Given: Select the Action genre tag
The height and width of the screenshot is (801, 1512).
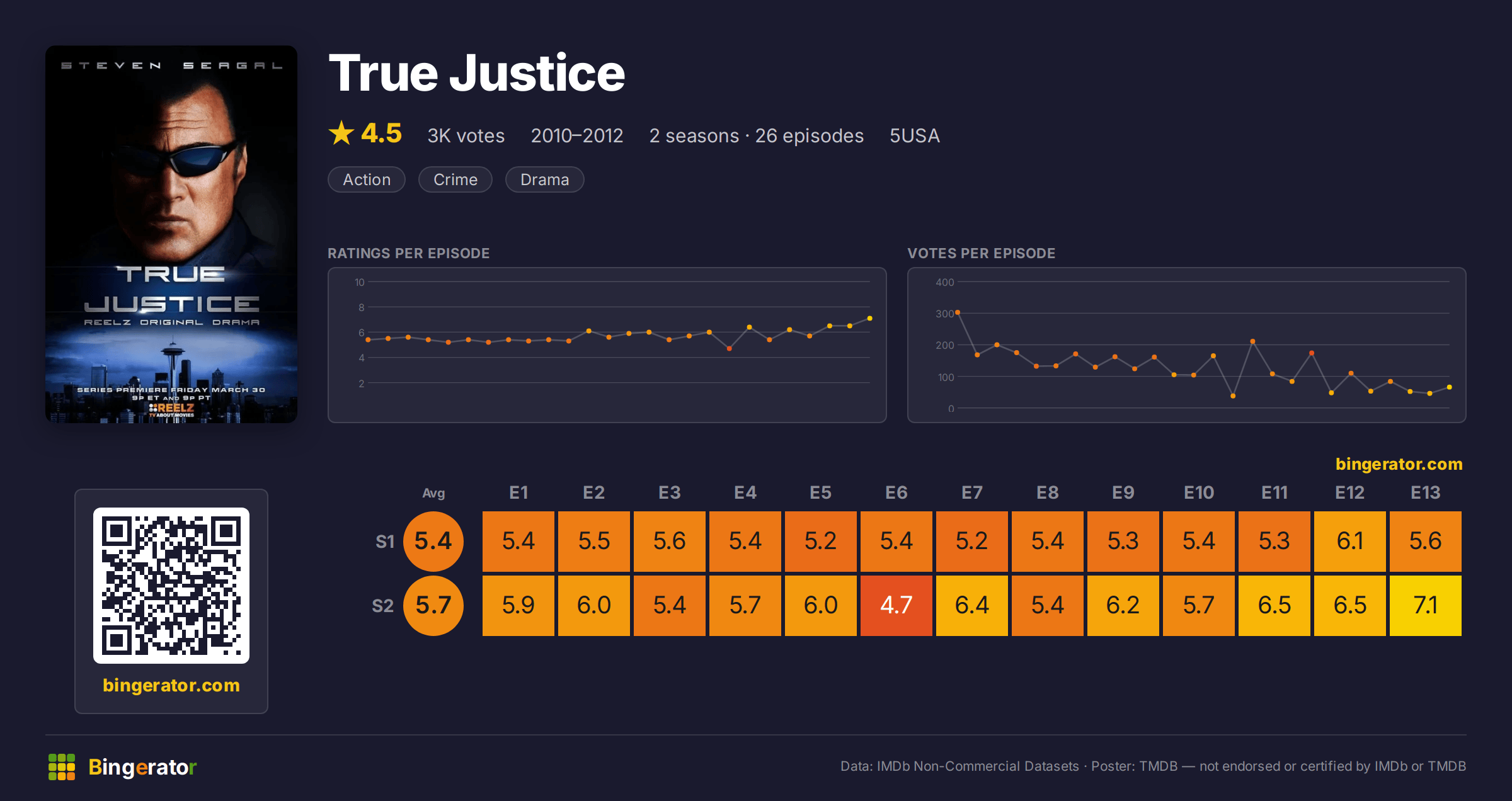Looking at the screenshot, I should (x=367, y=179).
